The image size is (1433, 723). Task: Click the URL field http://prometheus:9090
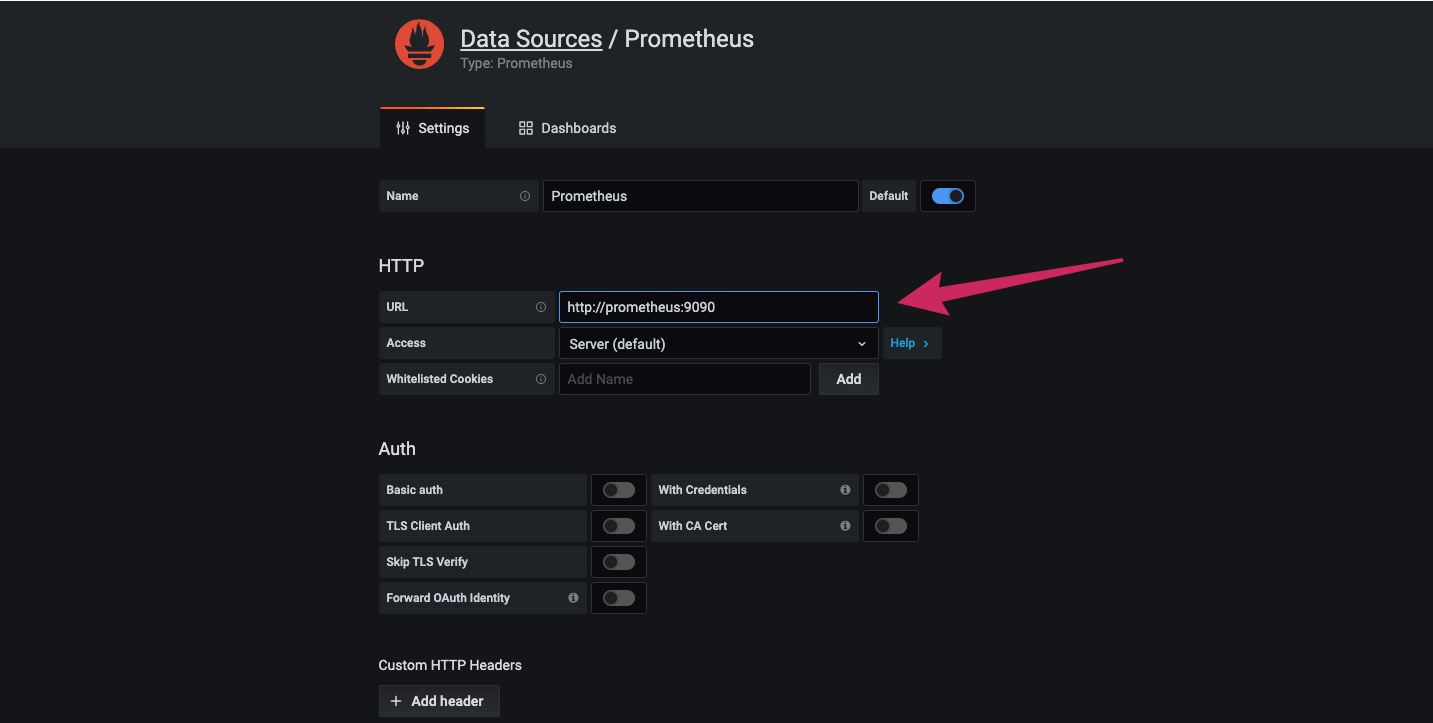tap(718, 307)
